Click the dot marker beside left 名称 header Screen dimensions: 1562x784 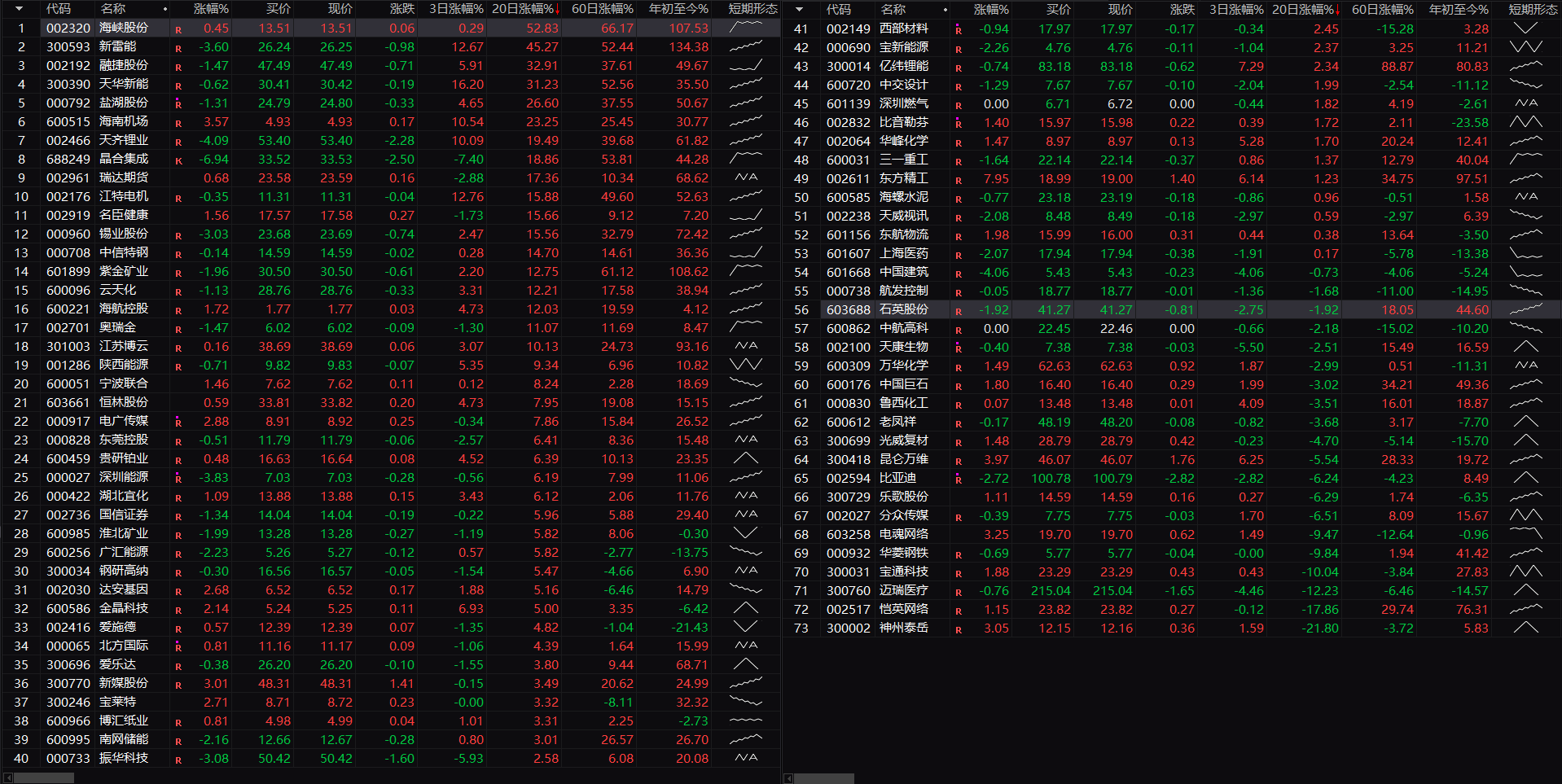pos(165,10)
